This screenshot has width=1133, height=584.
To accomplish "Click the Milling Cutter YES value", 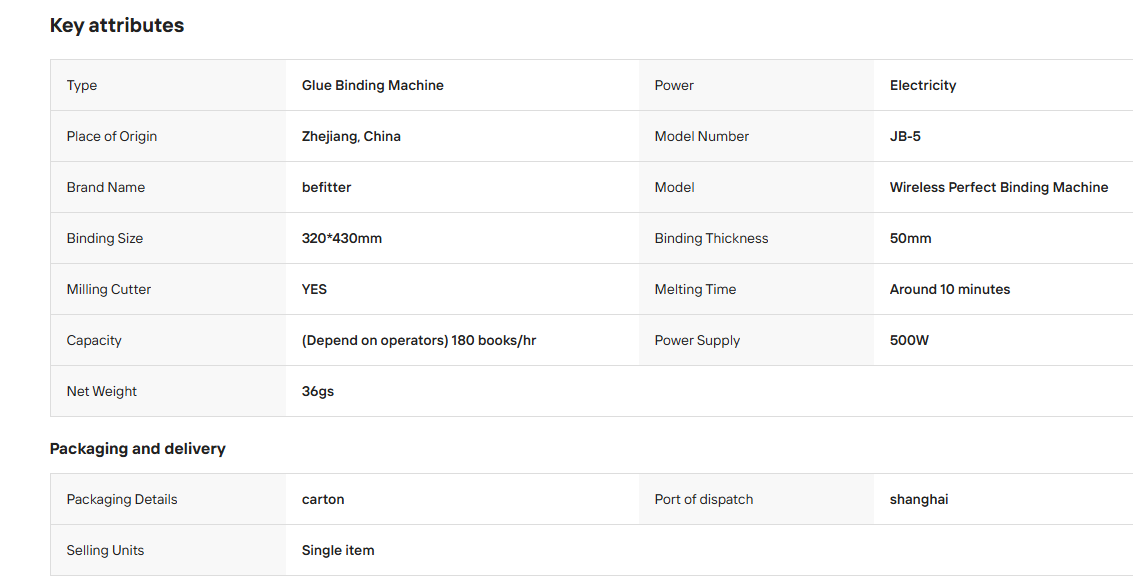I will click(x=314, y=289).
